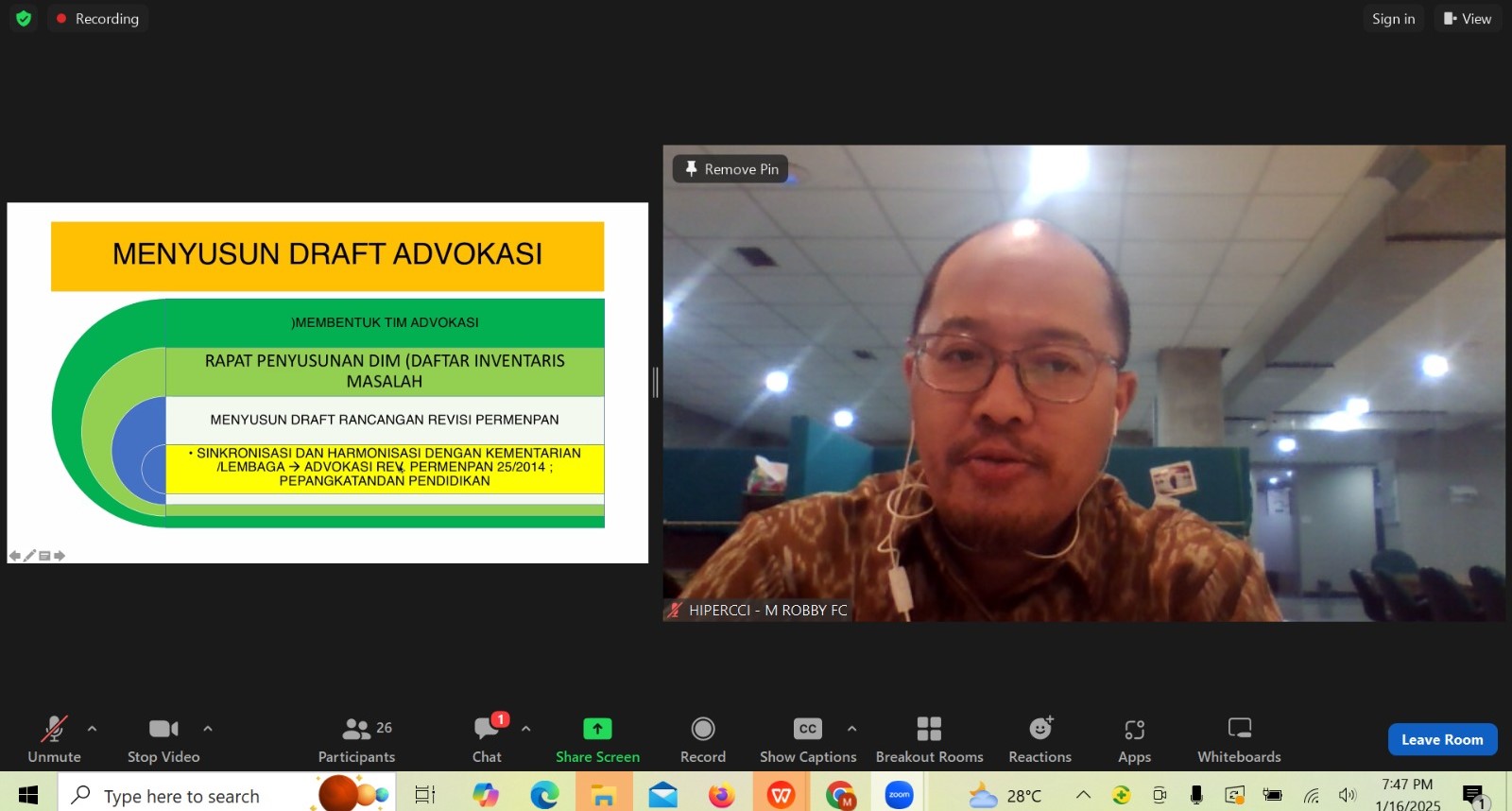Open Firefox from the taskbar

coord(722,795)
